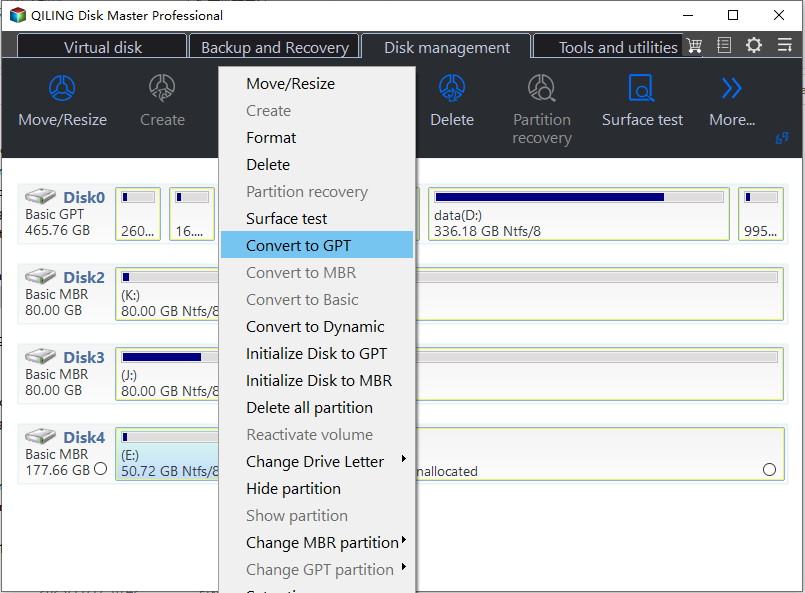
Task: Expand Change GPT partition submenu arrow
Action: (404, 566)
